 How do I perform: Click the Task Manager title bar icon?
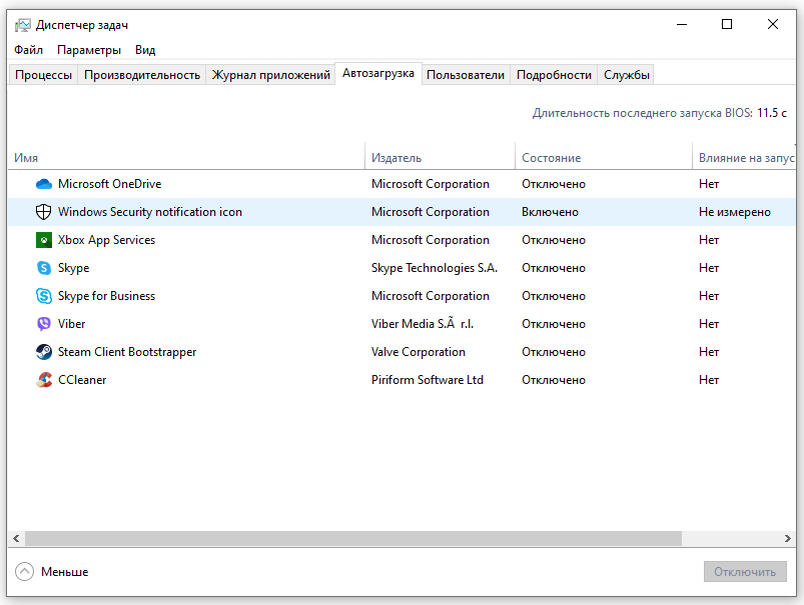[x=23, y=25]
